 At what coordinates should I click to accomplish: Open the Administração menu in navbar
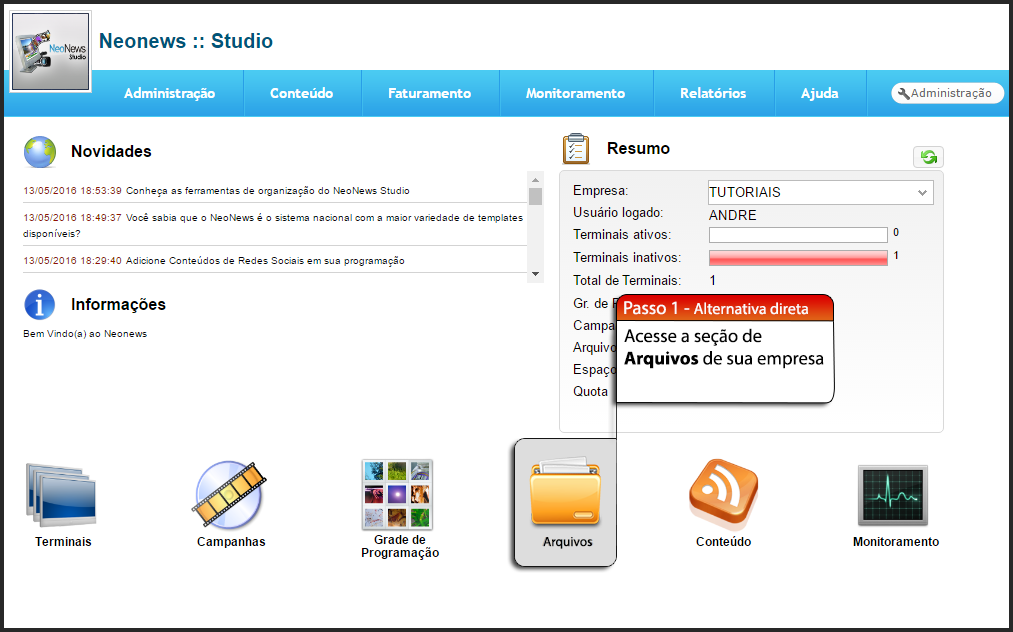(169, 93)
